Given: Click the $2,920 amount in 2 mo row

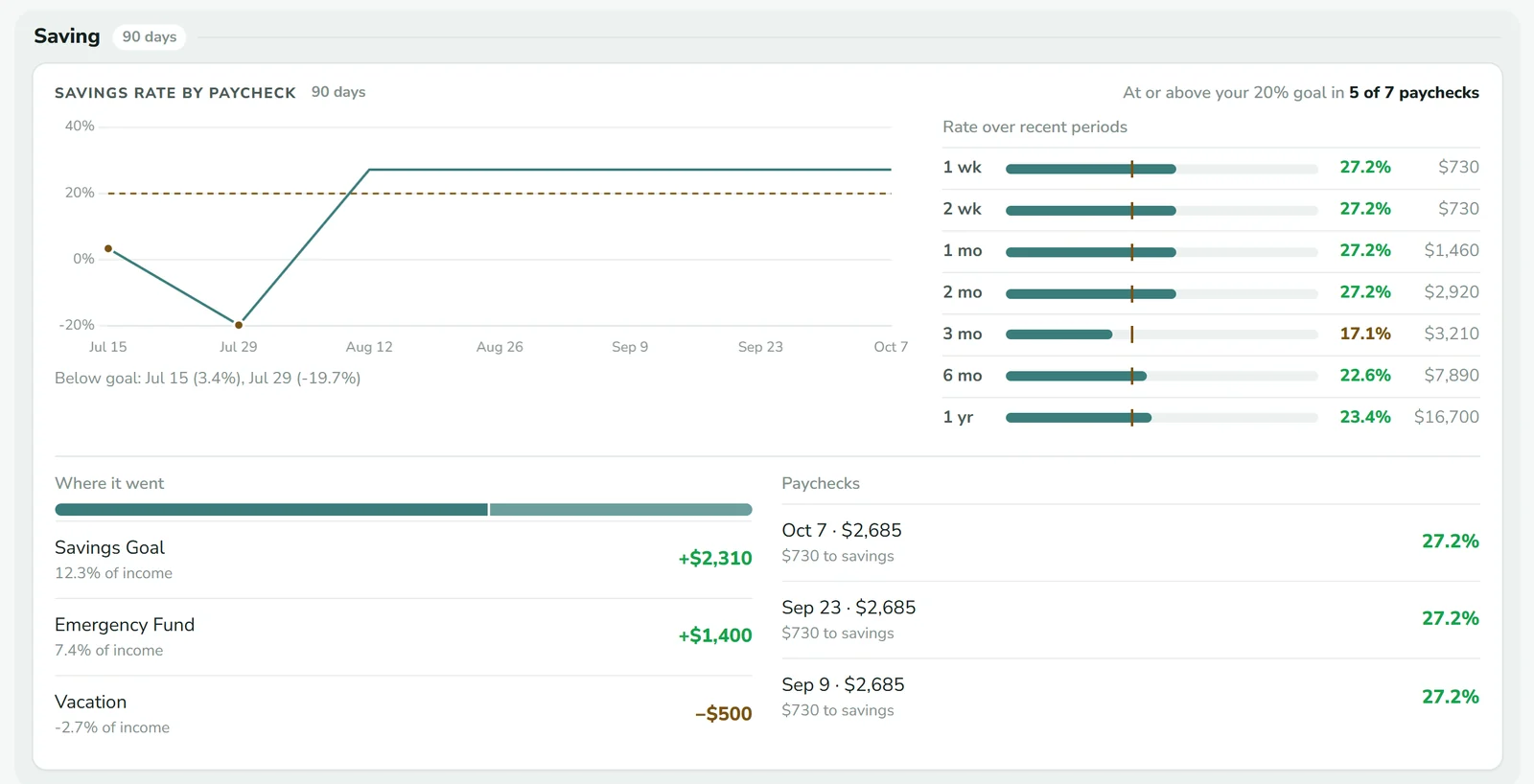Looking at the screenshot, I should [1452, 292].
